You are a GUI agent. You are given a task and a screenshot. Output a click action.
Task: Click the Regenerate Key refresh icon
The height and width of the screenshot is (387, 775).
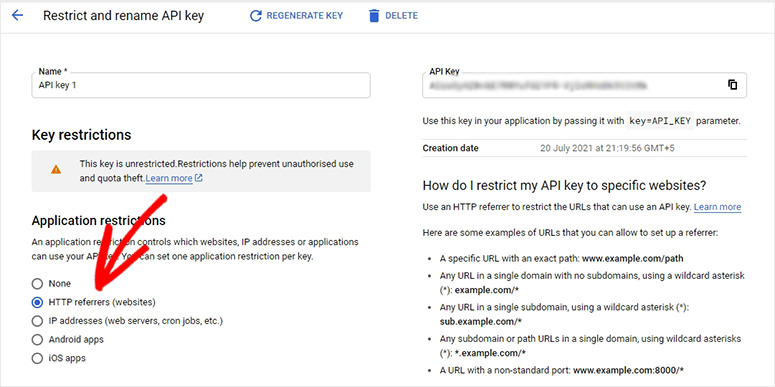coord(256,16)
